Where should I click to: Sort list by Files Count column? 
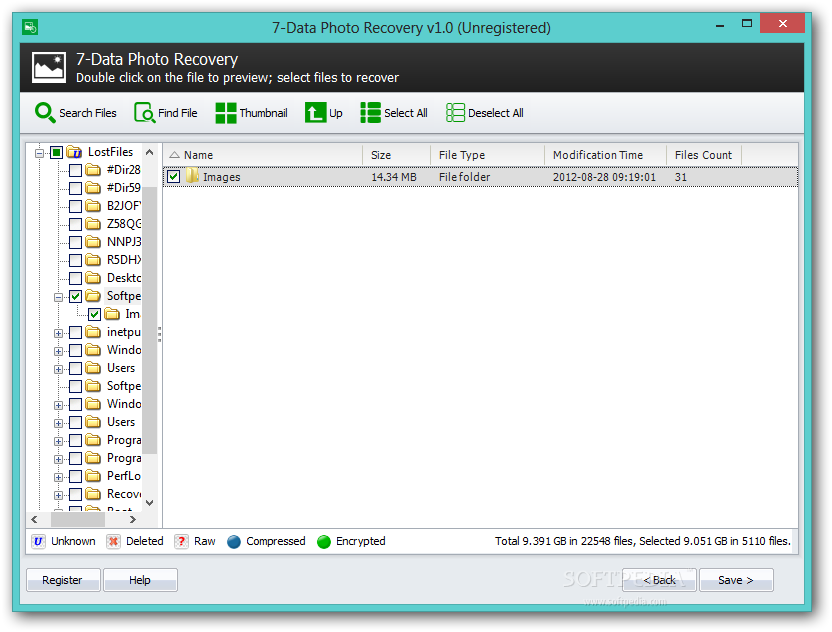704,155
